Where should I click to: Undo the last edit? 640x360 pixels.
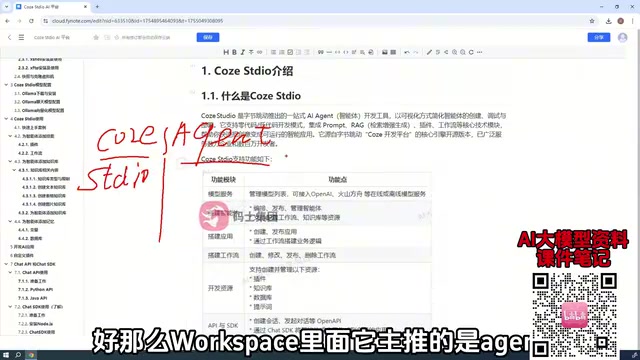407,52
